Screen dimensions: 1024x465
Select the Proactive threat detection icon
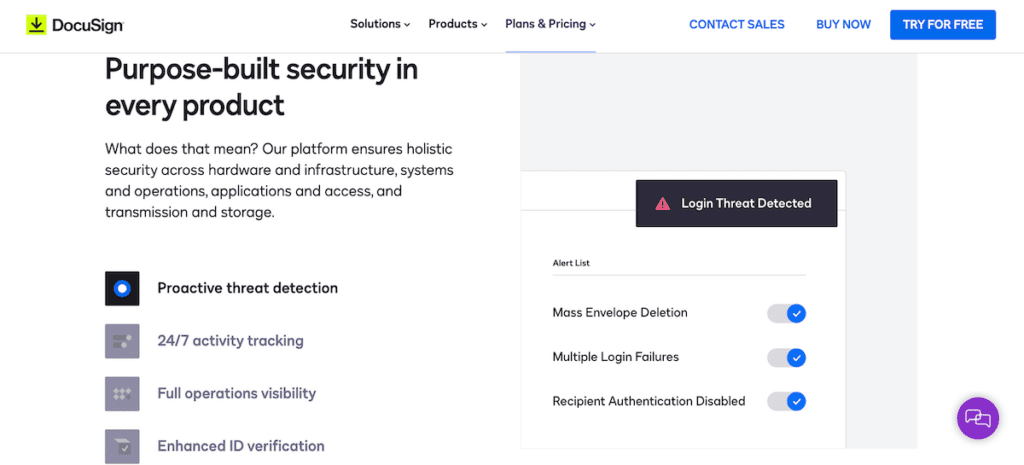(122, 288)
